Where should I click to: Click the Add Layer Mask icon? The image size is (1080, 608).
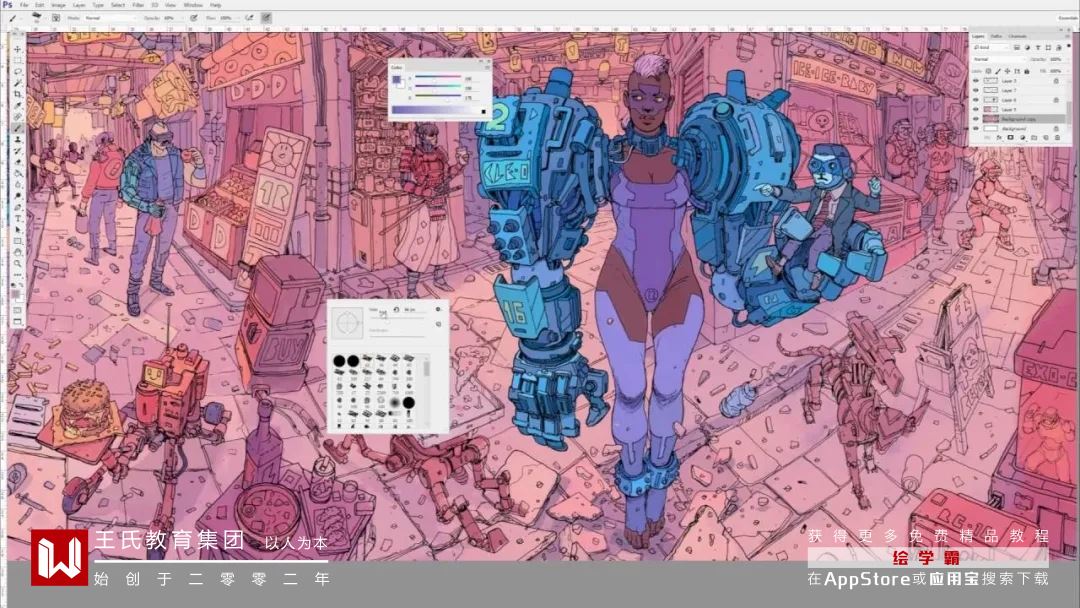click(1010, 138)
